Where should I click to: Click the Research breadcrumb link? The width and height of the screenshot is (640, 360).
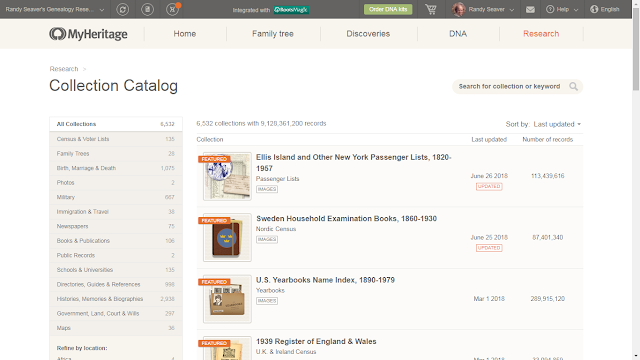coord(64,69)
